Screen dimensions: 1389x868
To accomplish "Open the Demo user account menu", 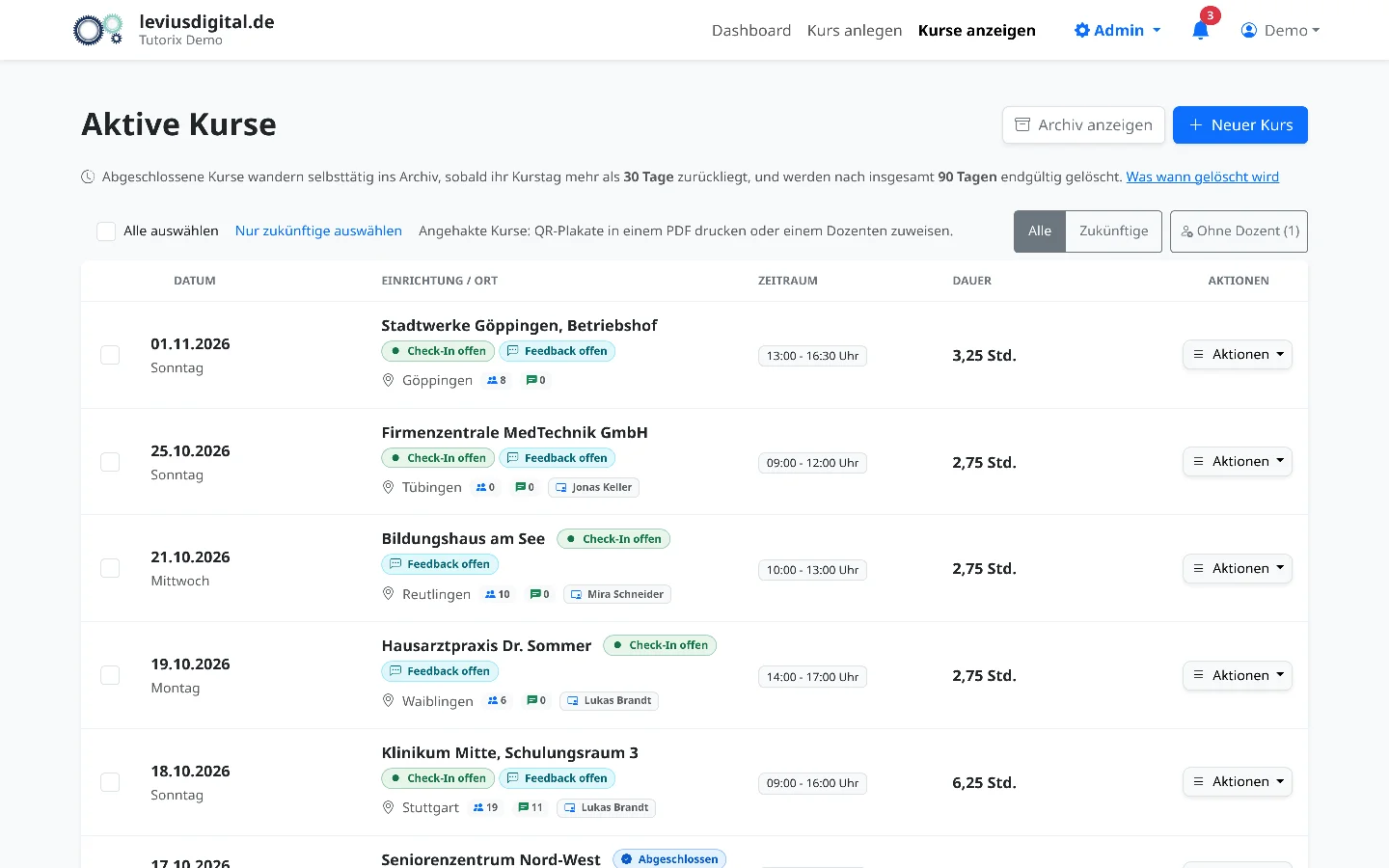I will click(1280, 30).
